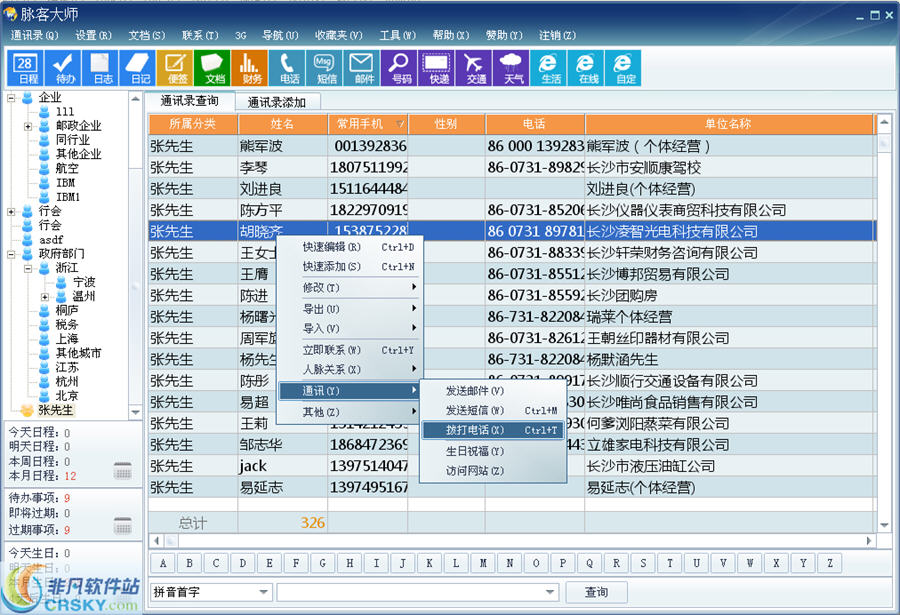The width and height of the screenshot is (900, 615).
Task: Select the 宁波 tree item
Action: 84,282
